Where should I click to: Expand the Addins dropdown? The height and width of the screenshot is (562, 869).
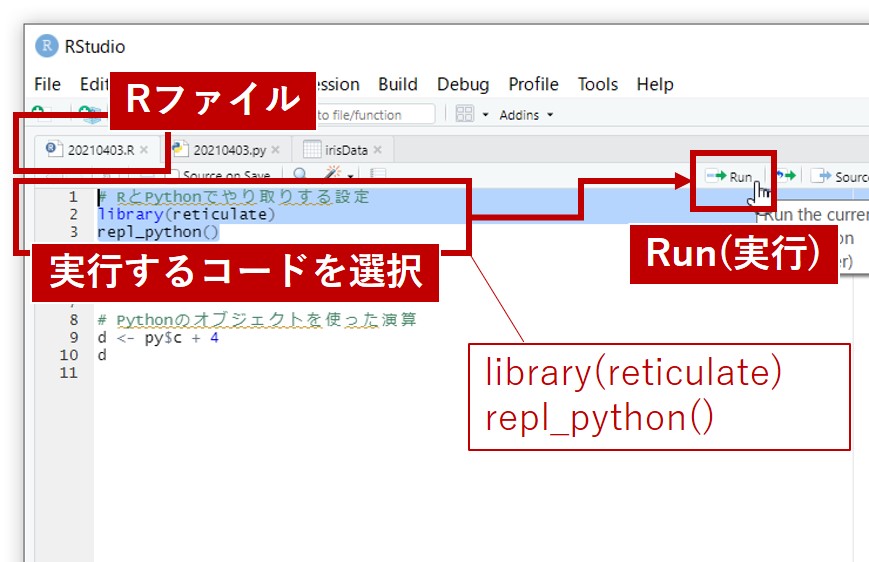point(526,115)
